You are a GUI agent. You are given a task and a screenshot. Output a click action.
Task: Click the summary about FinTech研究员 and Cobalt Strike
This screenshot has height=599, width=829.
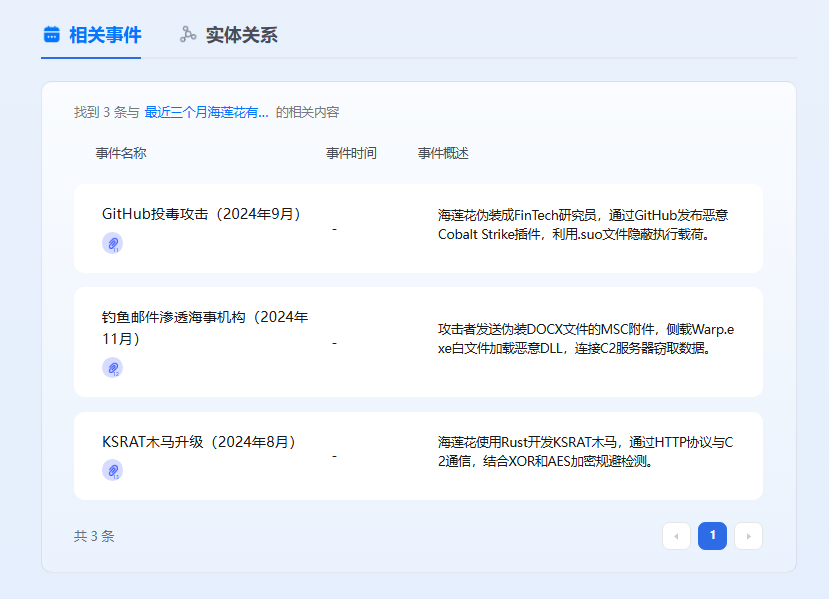[x=583, y=225]
